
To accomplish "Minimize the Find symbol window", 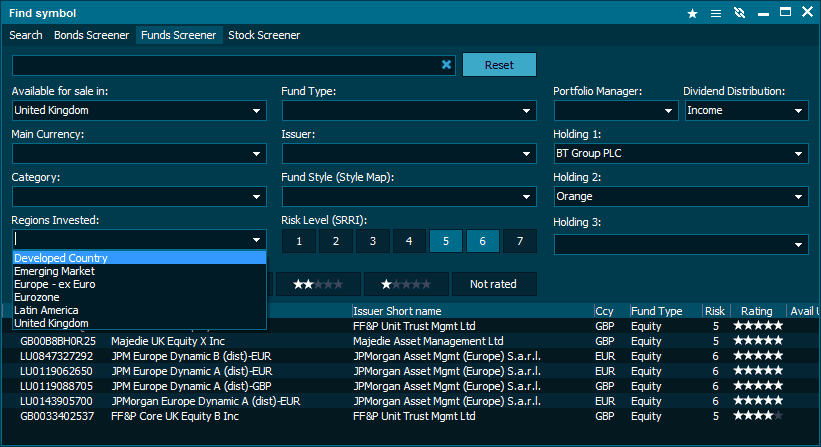I will (x=763, y=13).
